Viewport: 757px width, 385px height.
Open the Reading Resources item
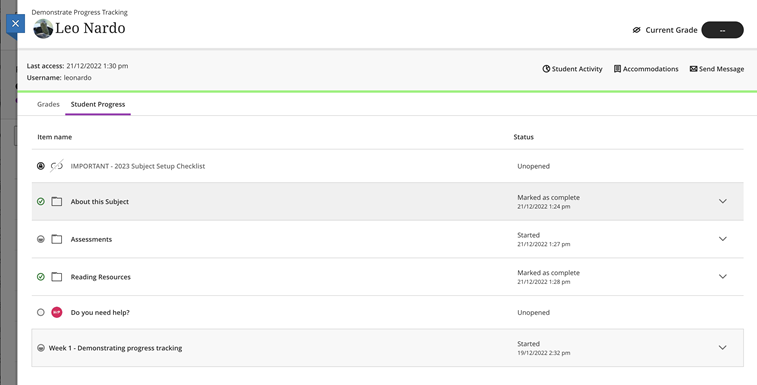pos(100,277)
